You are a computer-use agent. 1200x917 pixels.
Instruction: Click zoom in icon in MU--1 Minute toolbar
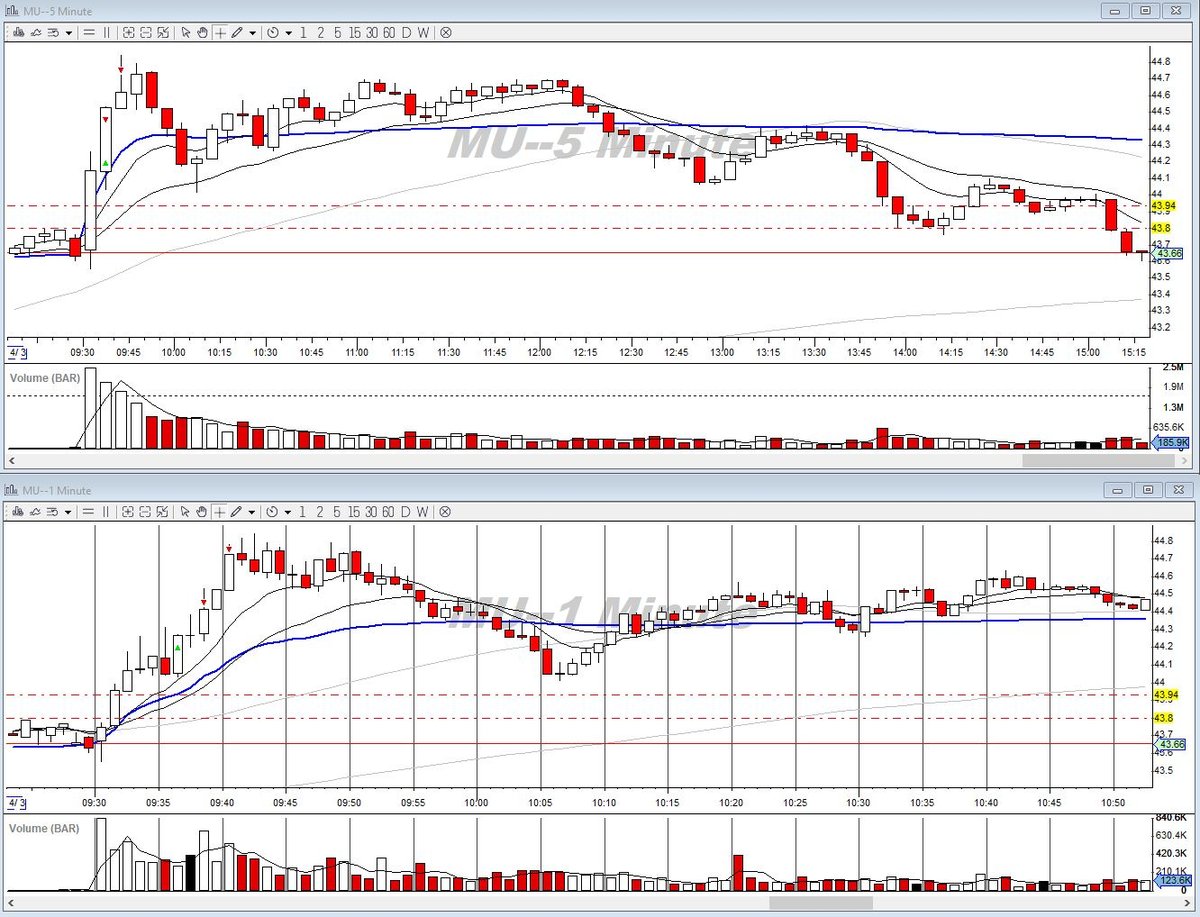(128, 510)
